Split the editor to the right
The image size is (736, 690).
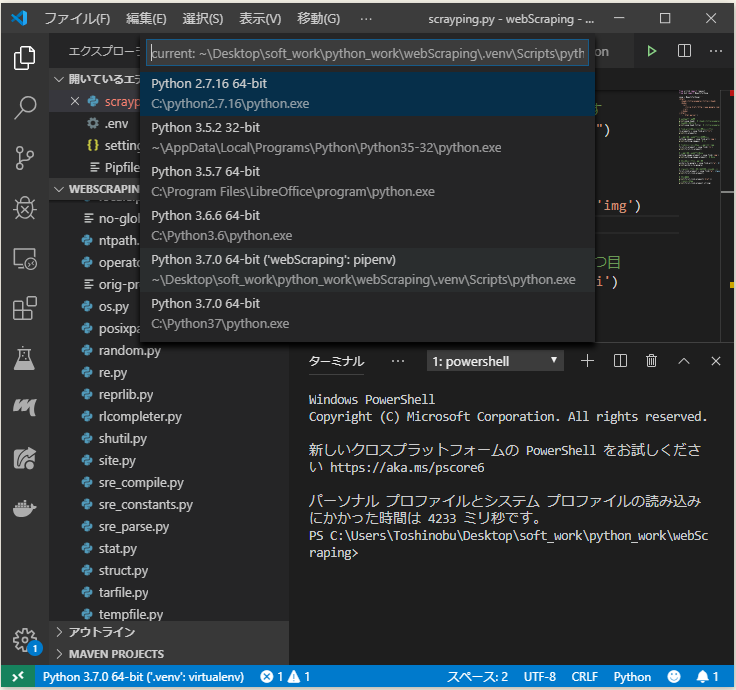coord(684,51)
